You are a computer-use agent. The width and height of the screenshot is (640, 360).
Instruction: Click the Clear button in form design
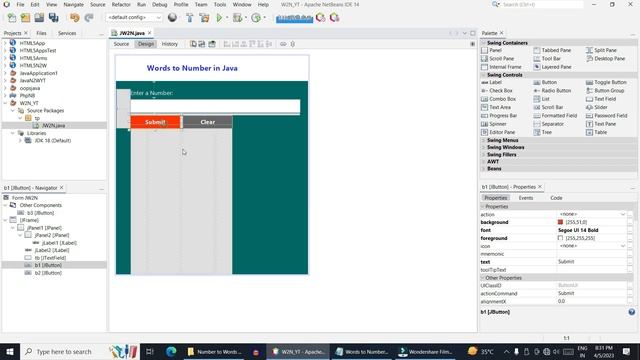[x=207, y=122]
